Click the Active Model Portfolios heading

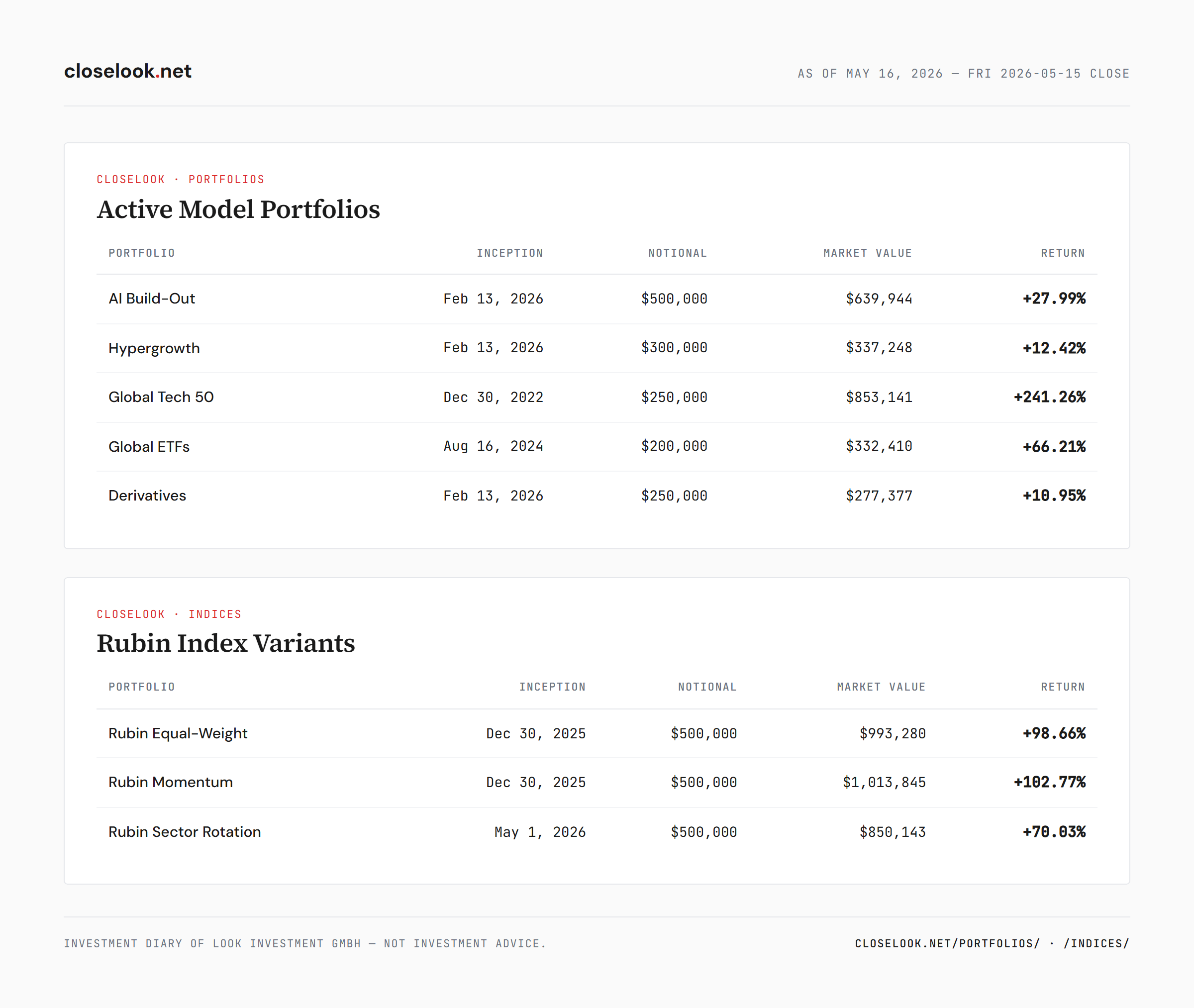[238, 209]
